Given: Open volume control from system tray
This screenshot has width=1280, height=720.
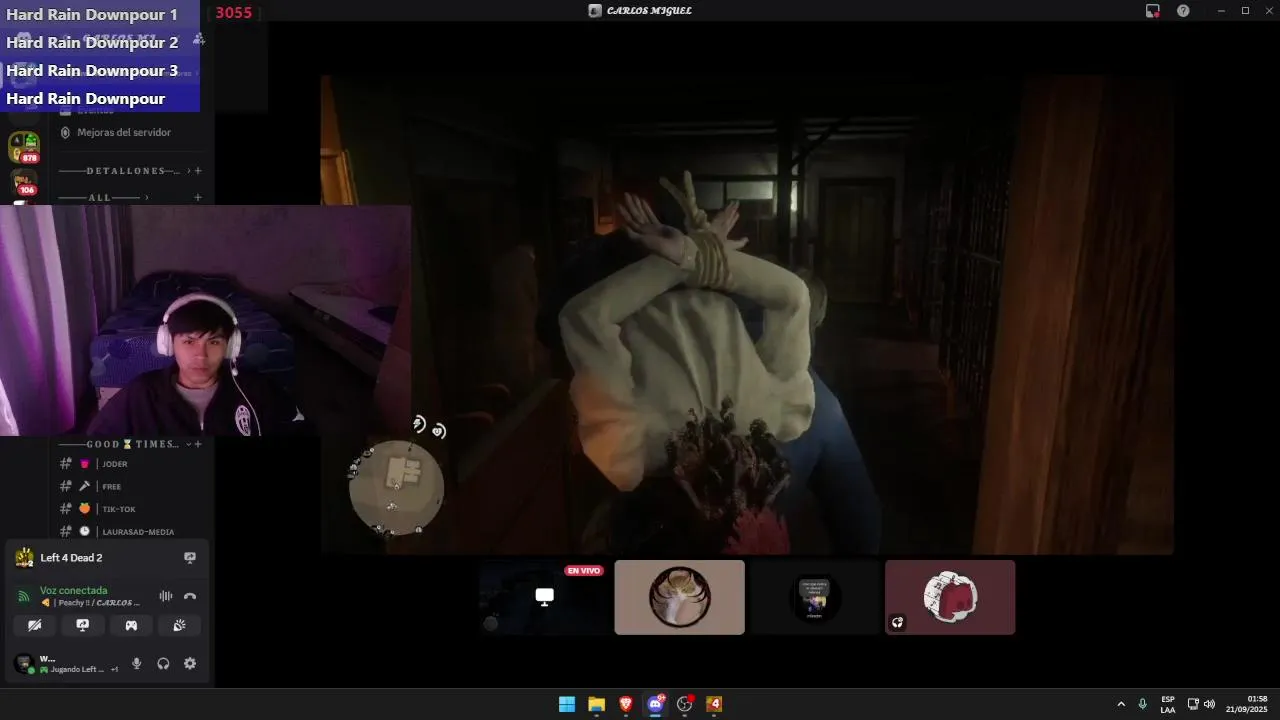Looking at the screenshot, I should pyautogui.click(x=1209, y=704).
